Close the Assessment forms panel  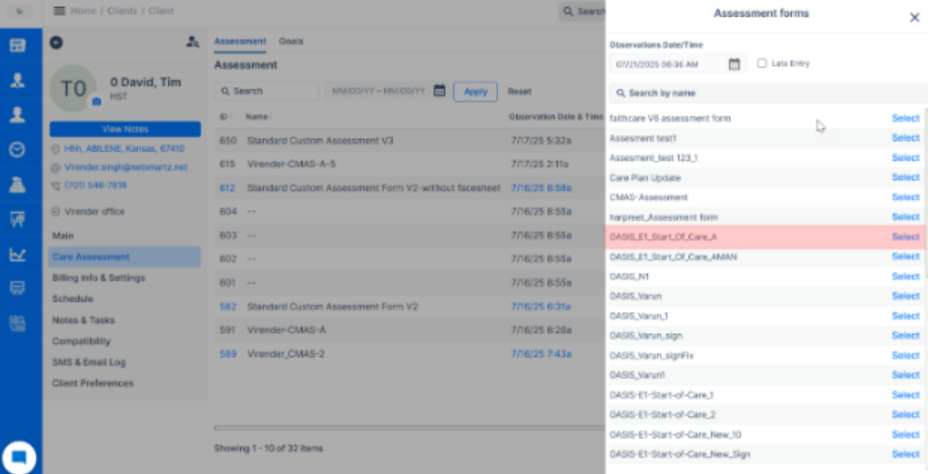pyautogui.click(x=914, y=17)
